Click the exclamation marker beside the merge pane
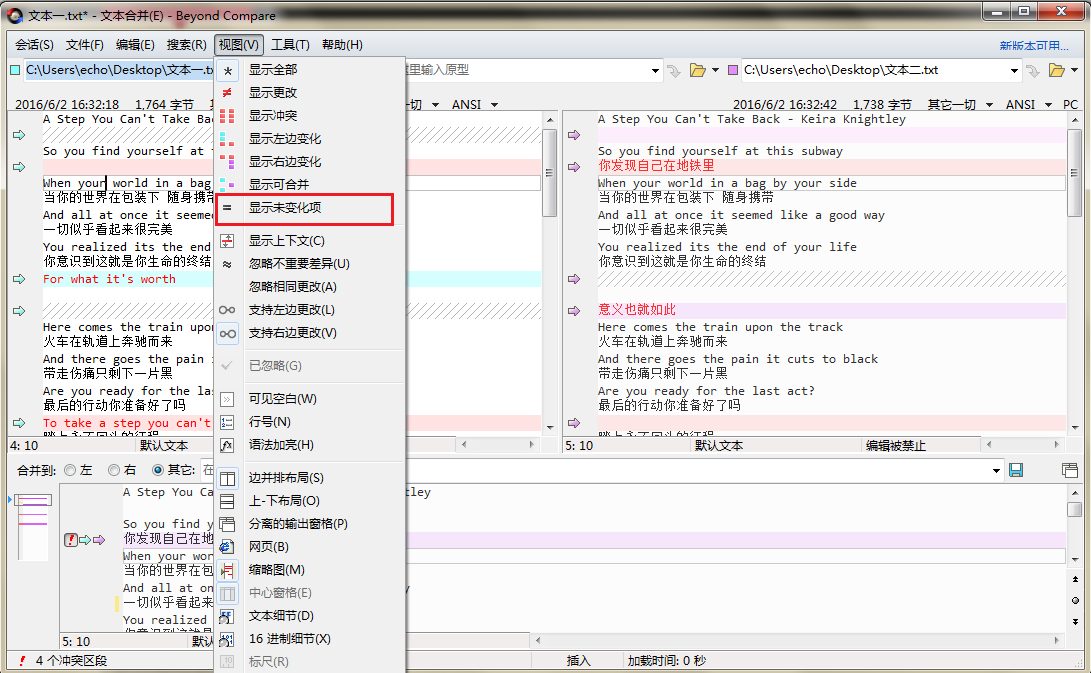The height and width of the screenshot is (673, 1091). (70, 540)
